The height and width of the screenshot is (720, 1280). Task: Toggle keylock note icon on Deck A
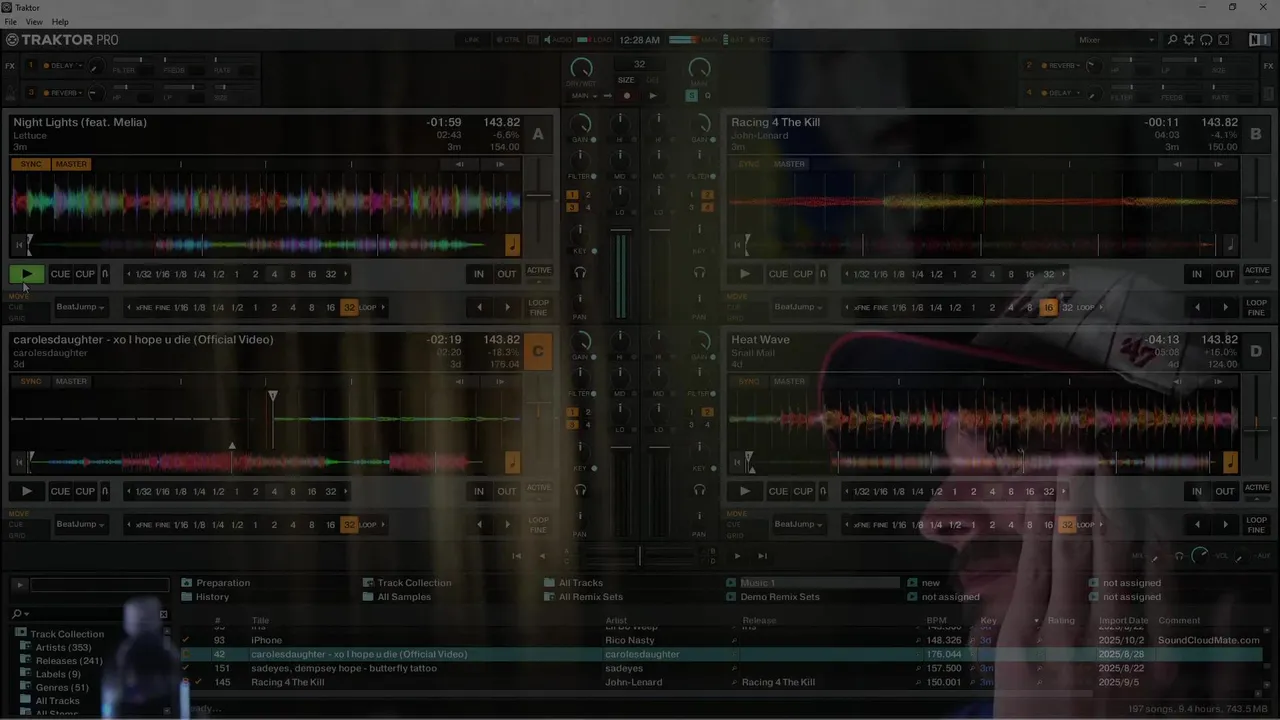coord(512,244)
